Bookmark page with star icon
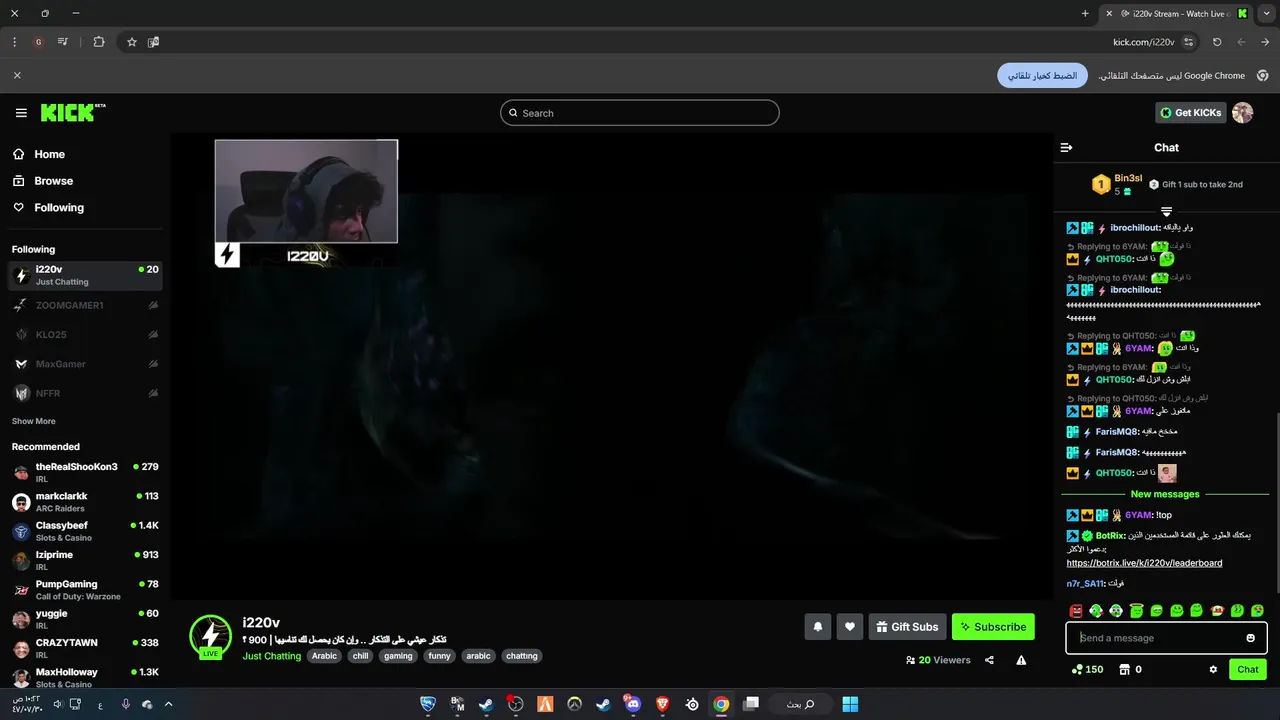Screen dimensions: 1280x720 [131, 42]
